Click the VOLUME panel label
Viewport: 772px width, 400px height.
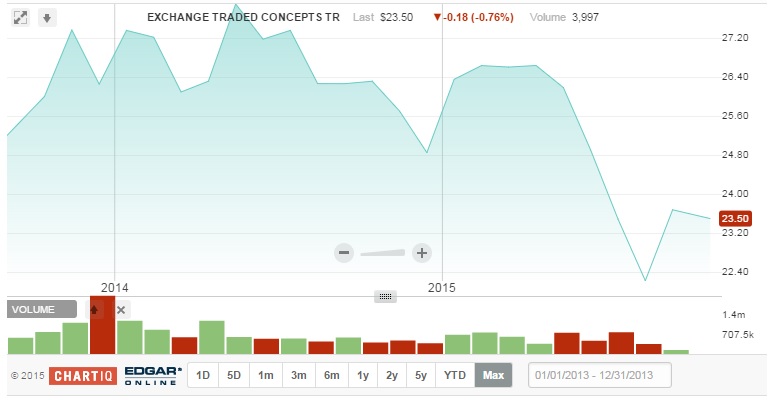[41, 310]
